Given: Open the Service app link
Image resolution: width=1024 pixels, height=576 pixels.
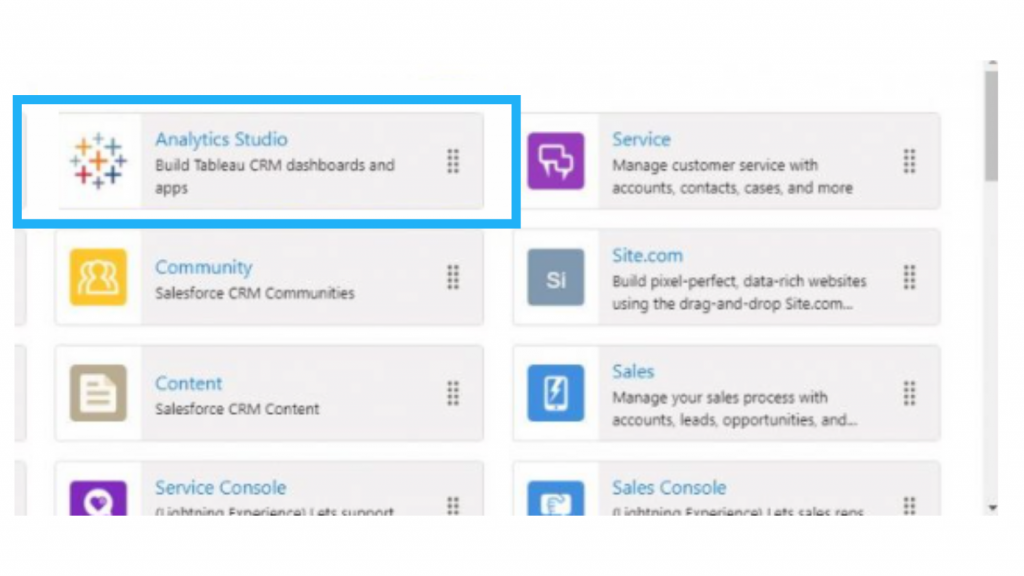Looking at the screenshot, I should pyautogui.click(x=641, y=139).
